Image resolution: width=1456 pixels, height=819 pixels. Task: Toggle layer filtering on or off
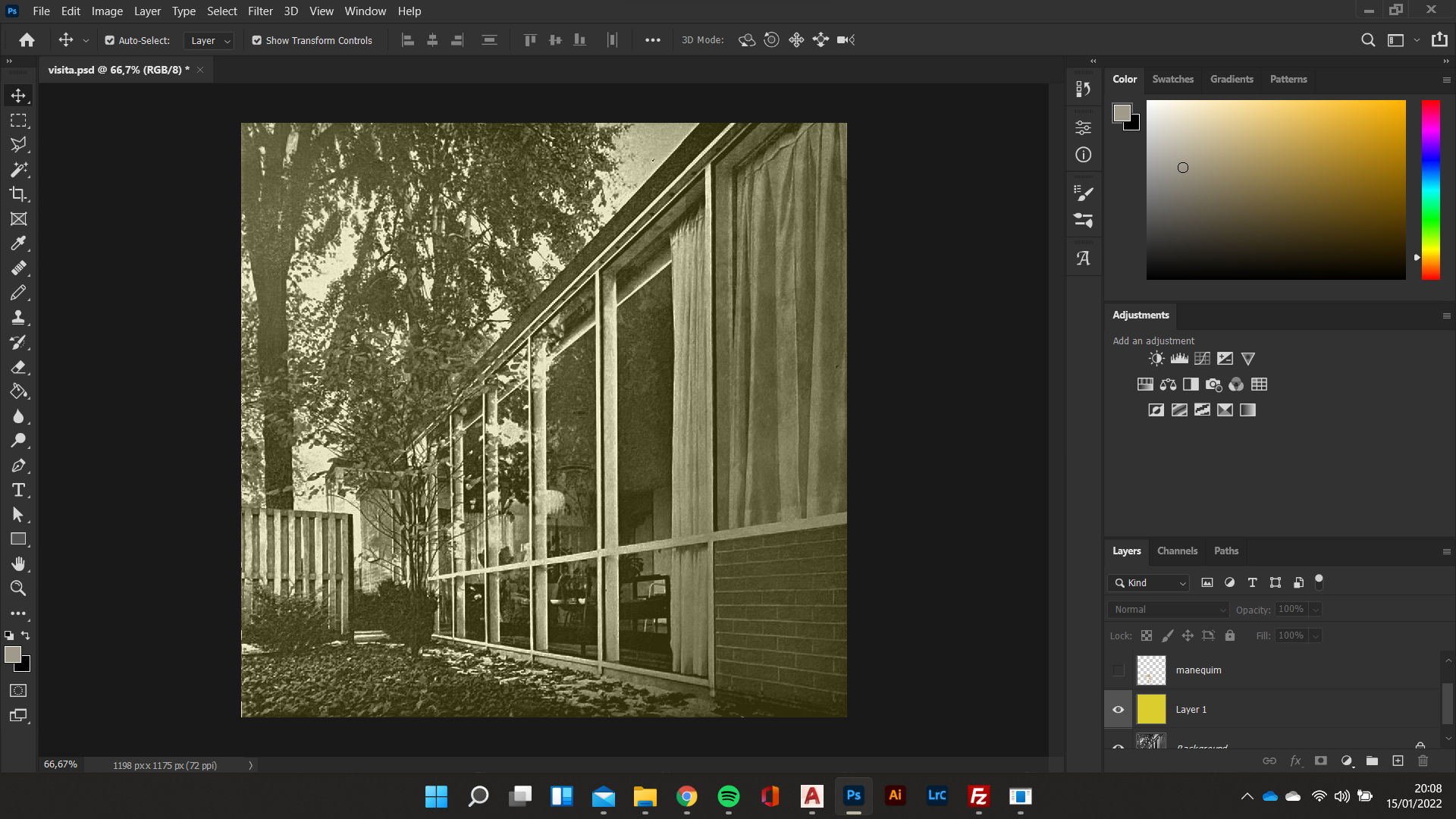[1319, 582]
